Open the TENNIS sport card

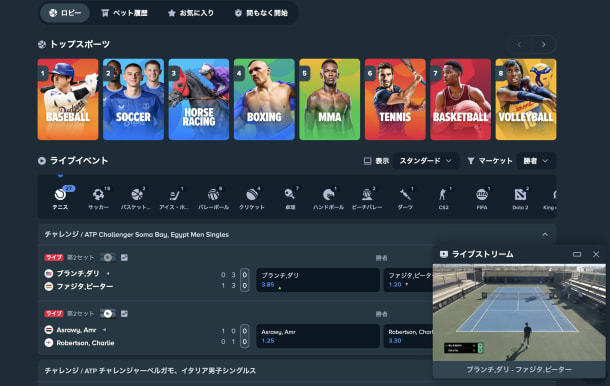395,99
